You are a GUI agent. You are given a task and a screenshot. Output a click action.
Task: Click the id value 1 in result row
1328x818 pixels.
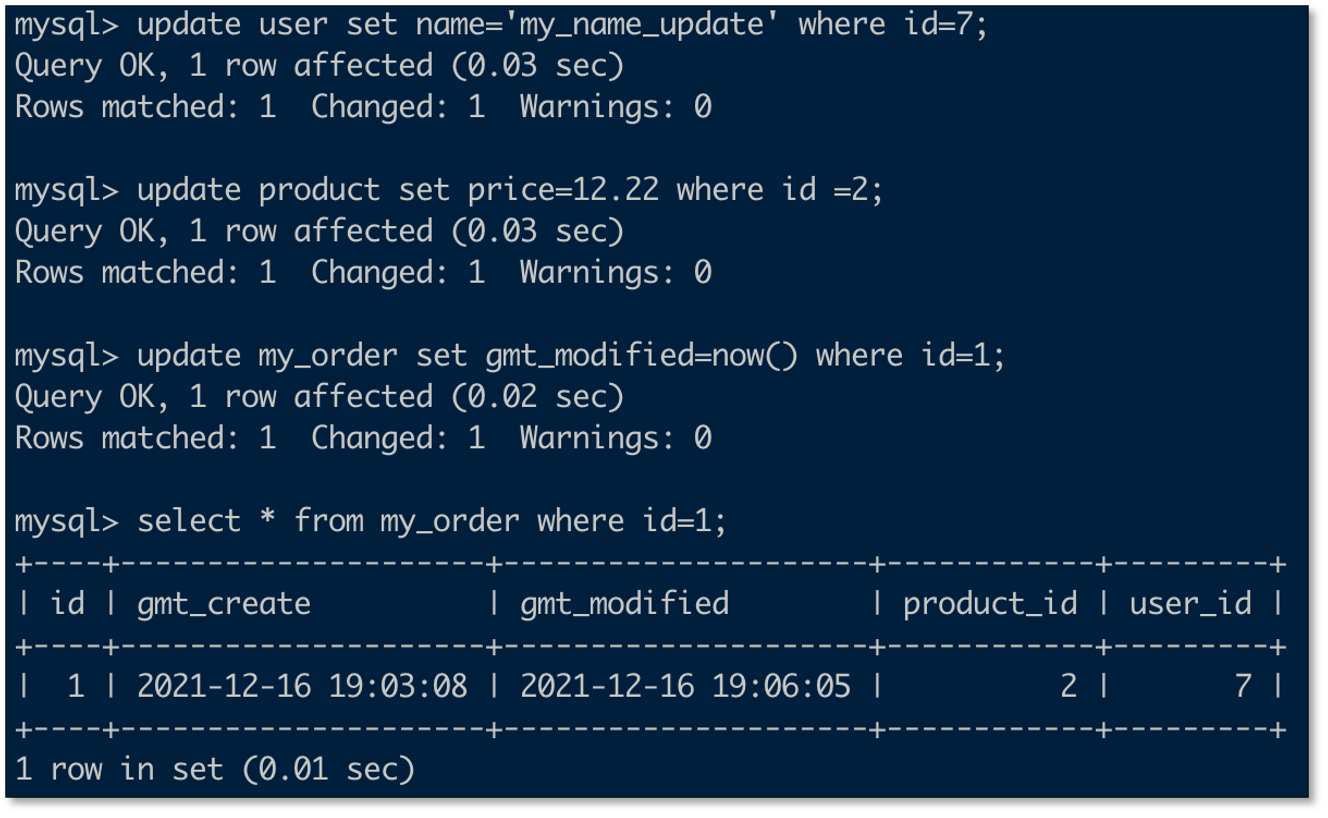(76, 687)
